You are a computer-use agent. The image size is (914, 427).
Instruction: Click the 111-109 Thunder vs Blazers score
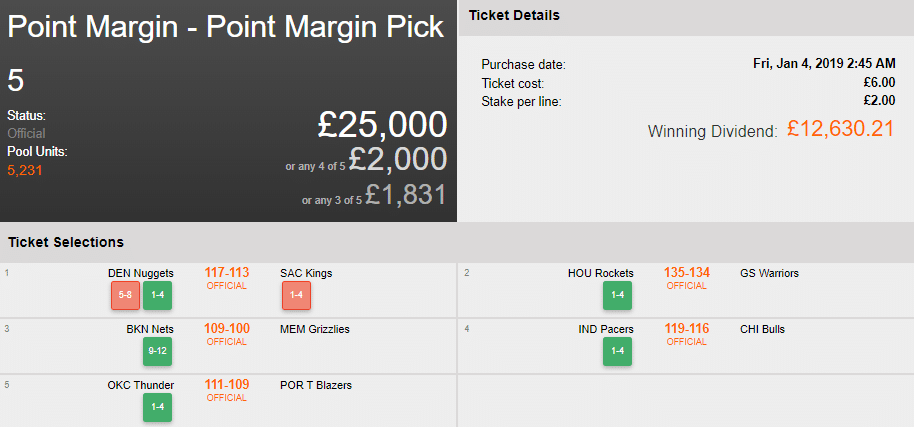pyautogui.click(x=226, y=385)
